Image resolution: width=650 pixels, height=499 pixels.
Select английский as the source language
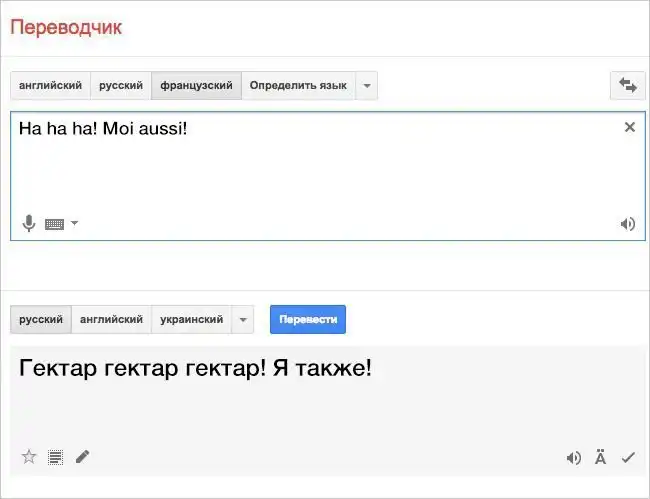50,86
